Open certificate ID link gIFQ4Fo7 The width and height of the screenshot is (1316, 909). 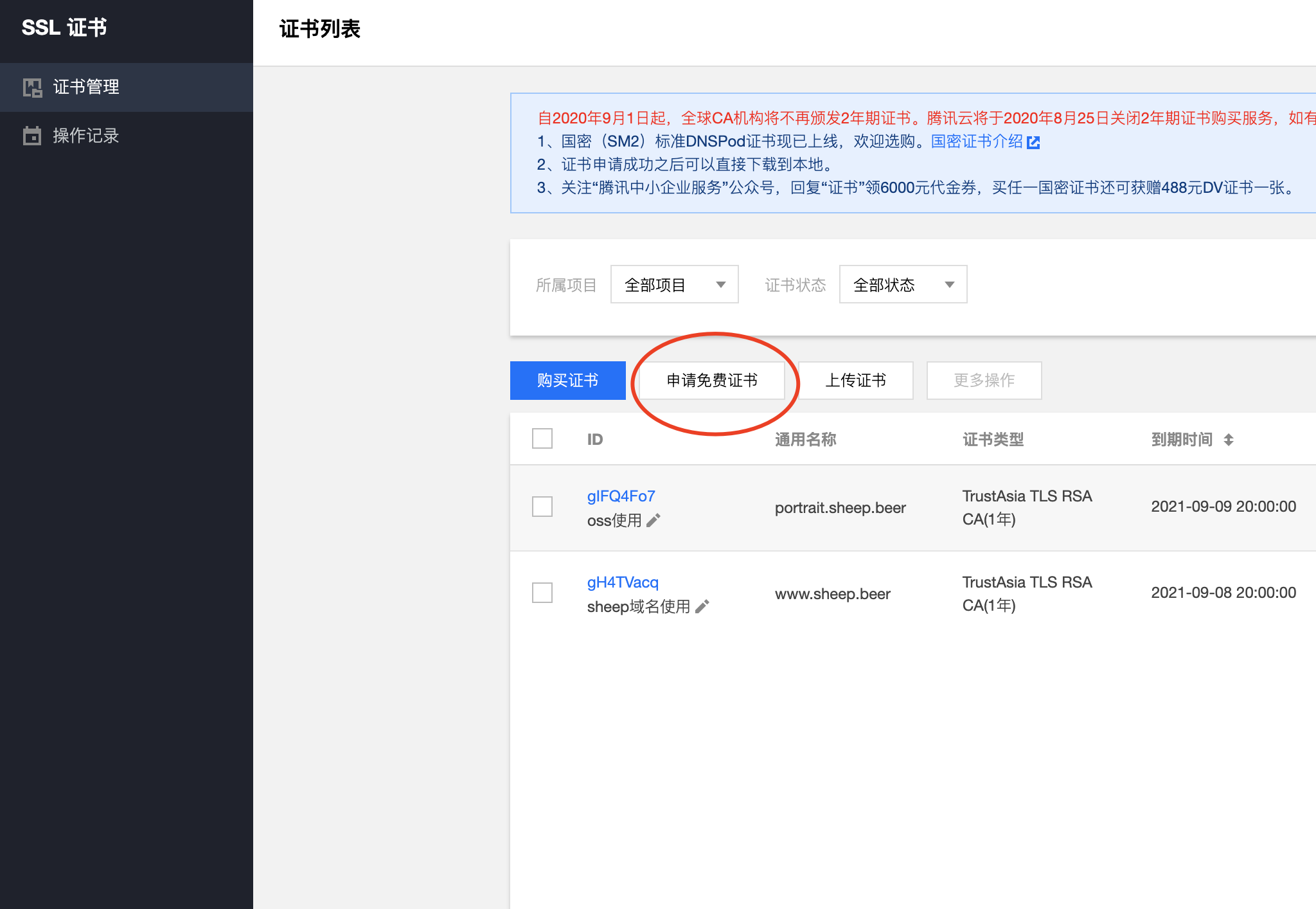(621, 496)
